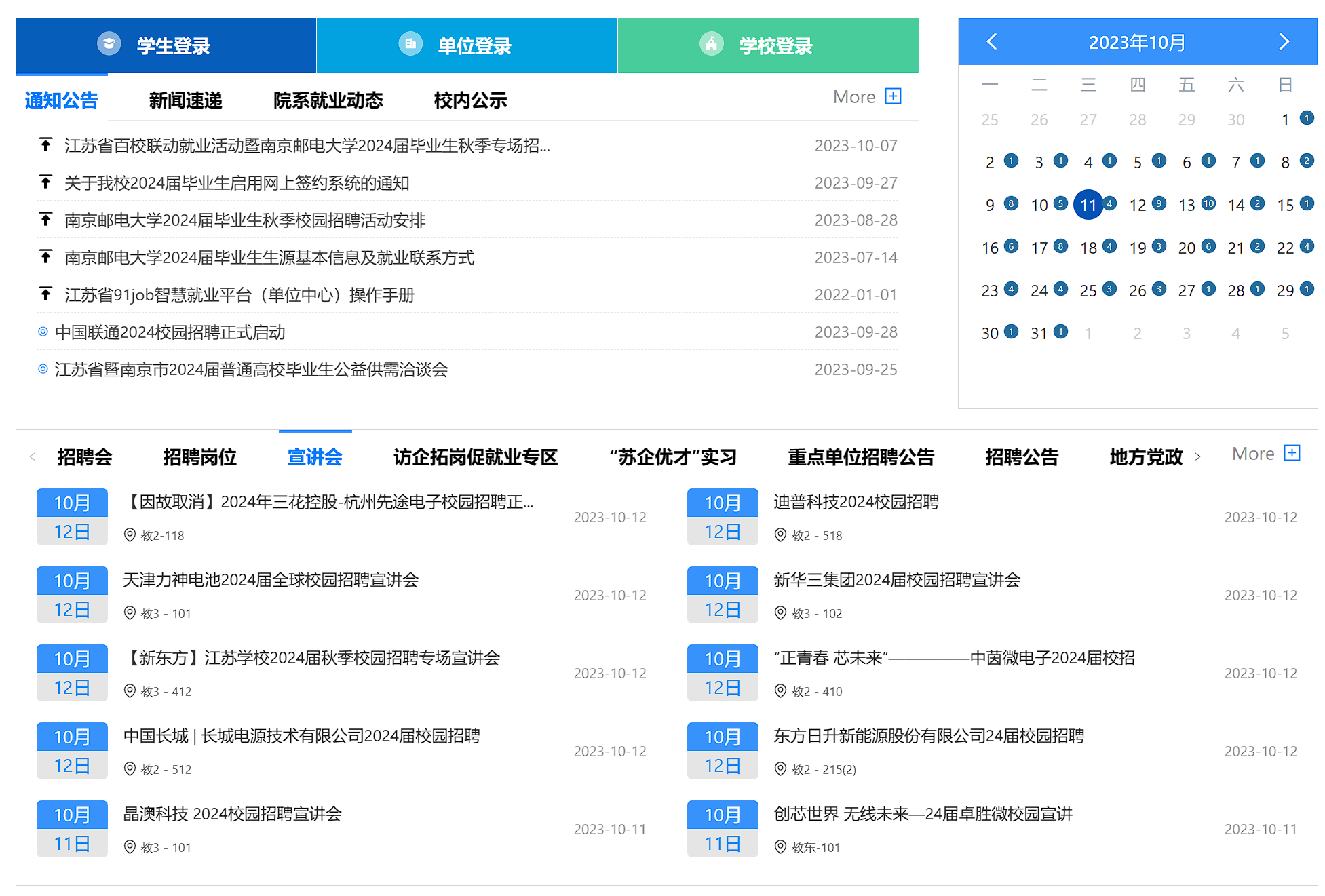
Task: Click location pin icon next to 教3 - 412
Action: pos(130,690)
